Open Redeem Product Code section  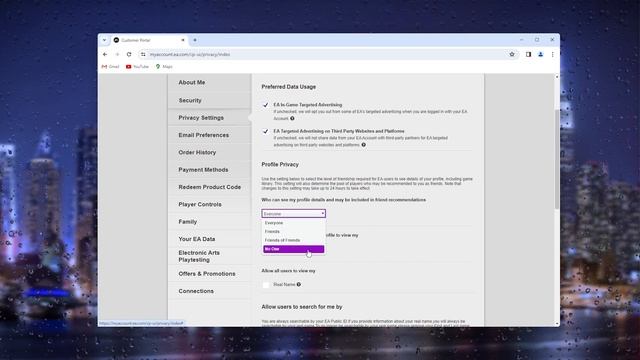click(209, 187)
